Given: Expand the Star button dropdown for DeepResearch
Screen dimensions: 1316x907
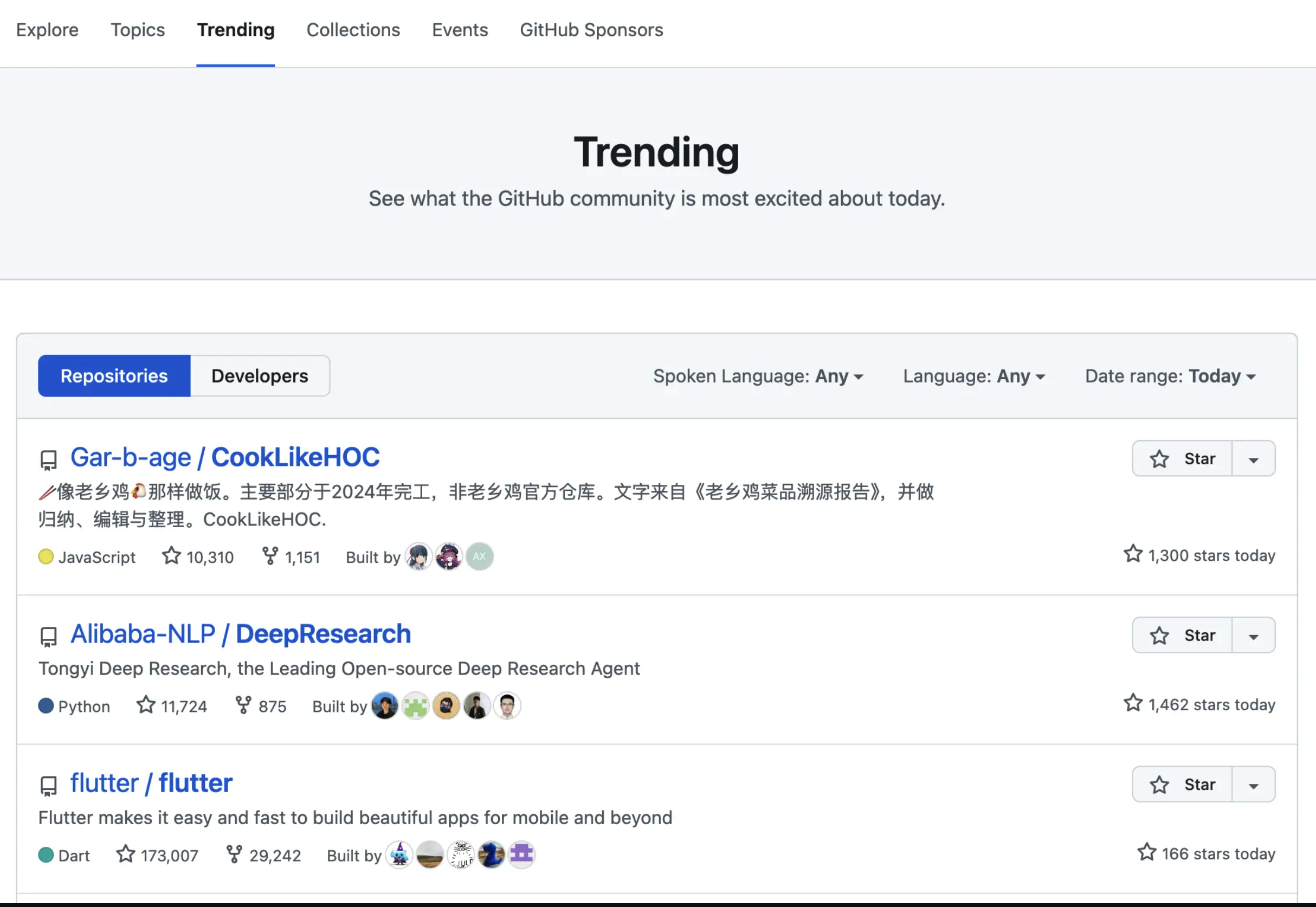Looking at the screenshot, I should tap(1254, 635).
